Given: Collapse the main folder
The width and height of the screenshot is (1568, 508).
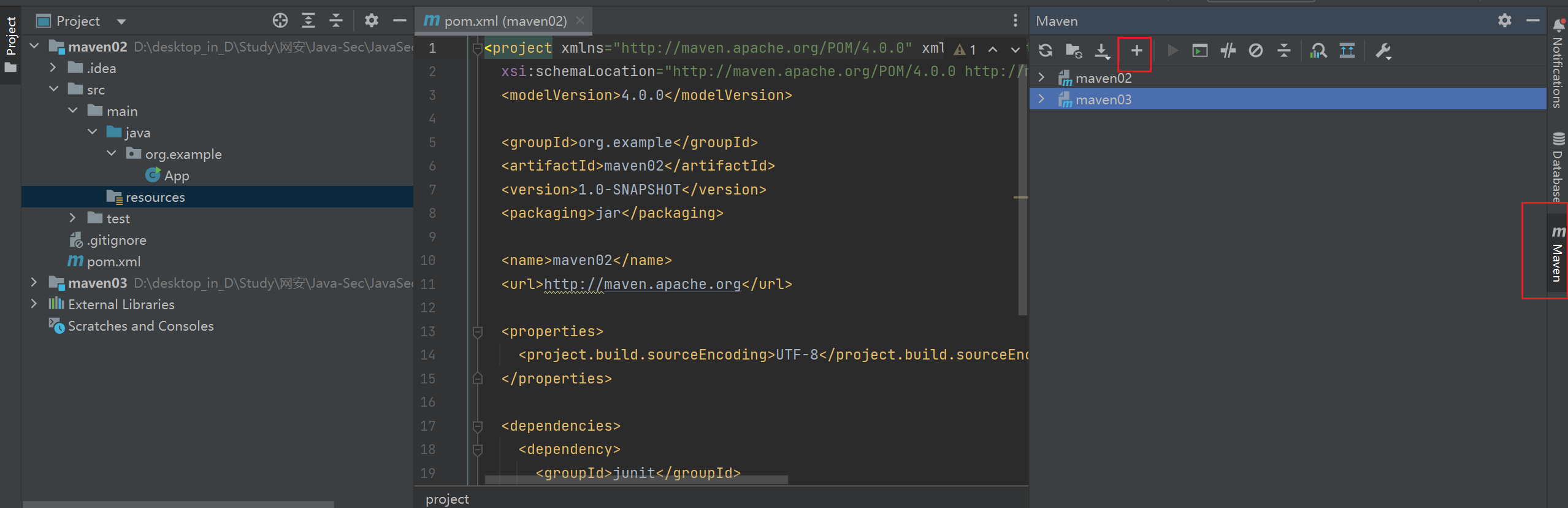Looking at the screenshot, I should pos(73,110).
